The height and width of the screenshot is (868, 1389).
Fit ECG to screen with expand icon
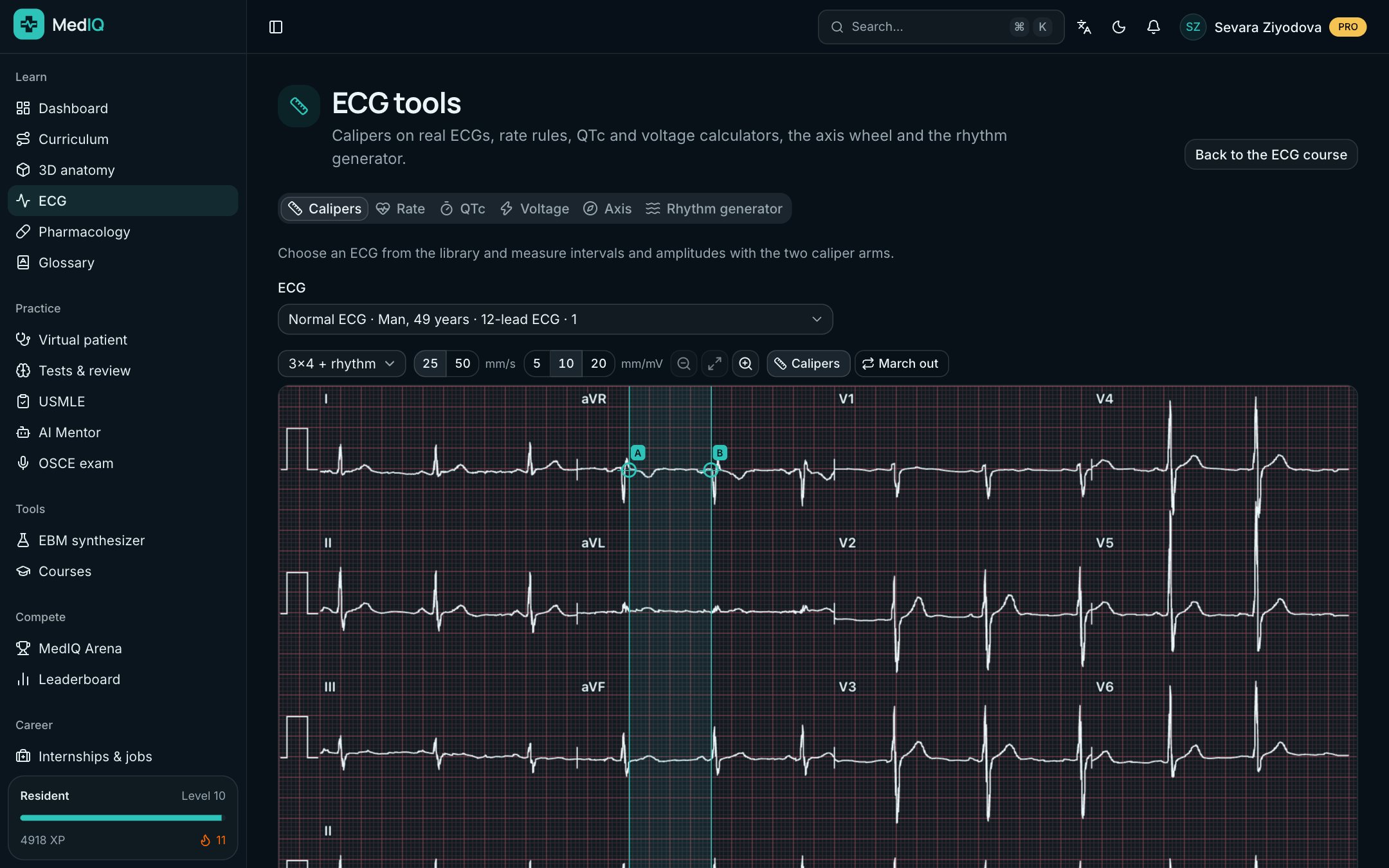(x=714, y=364)
